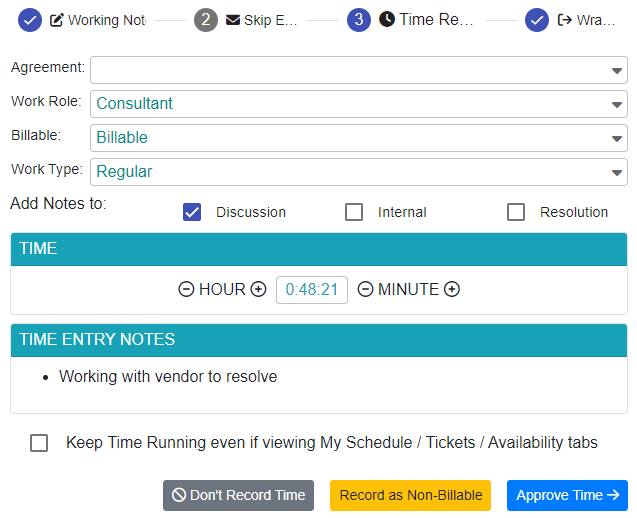Click the step 2 number circle
Screen dimensions: 637x518
coord(206,20)
